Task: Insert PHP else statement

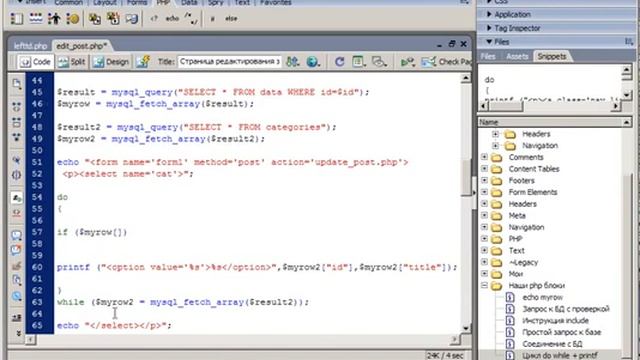Action: 231,18
